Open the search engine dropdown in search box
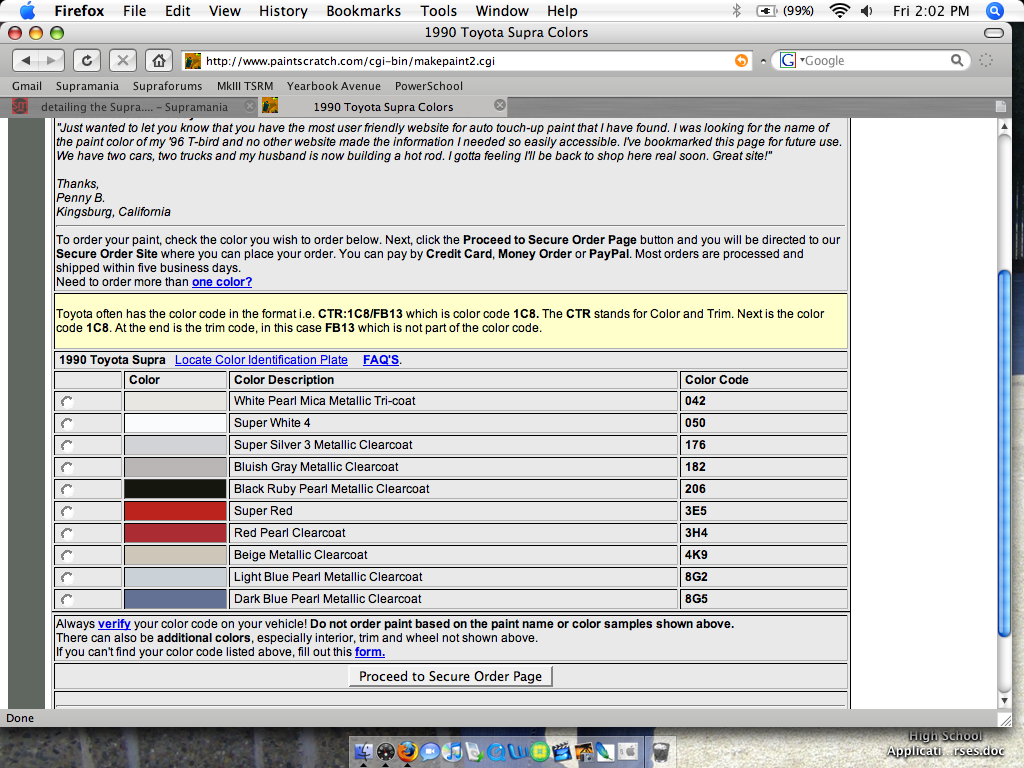The image size is (1024, 768). click(x=791, y=61)
